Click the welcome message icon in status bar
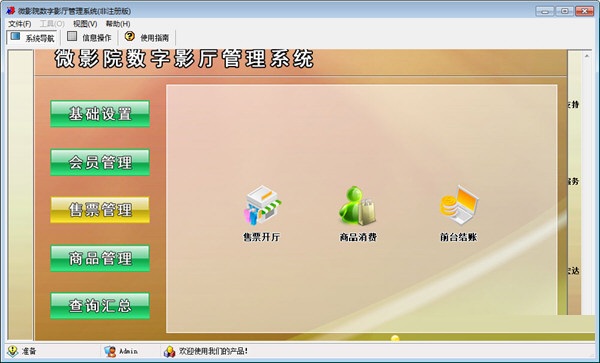600x363 pixels. (170, 351)
